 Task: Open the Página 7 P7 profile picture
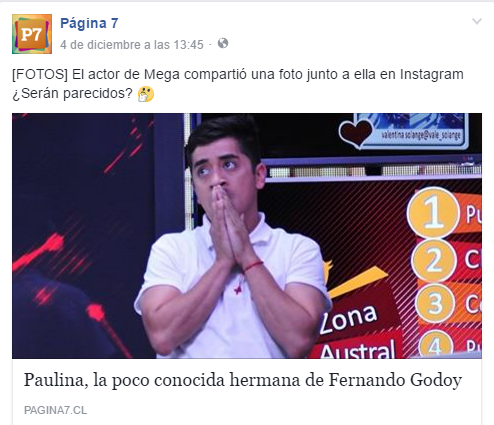(x=32, y=34)
